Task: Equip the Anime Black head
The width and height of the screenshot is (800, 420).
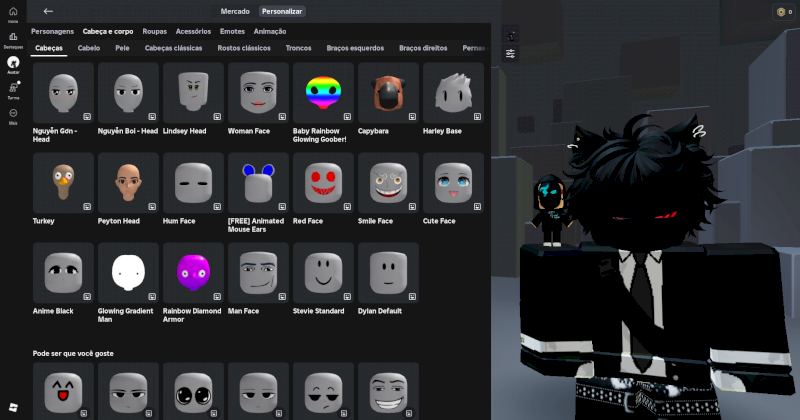Action: [x=63, y=273]
